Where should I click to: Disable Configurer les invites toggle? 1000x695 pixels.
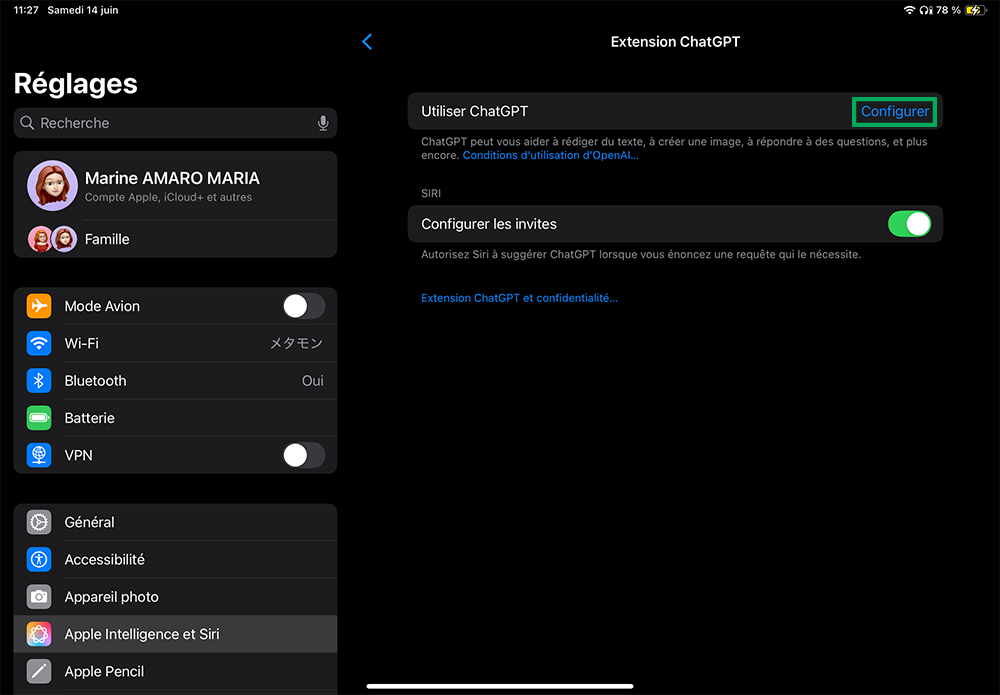pyautogui.click(x=909, y=224)
